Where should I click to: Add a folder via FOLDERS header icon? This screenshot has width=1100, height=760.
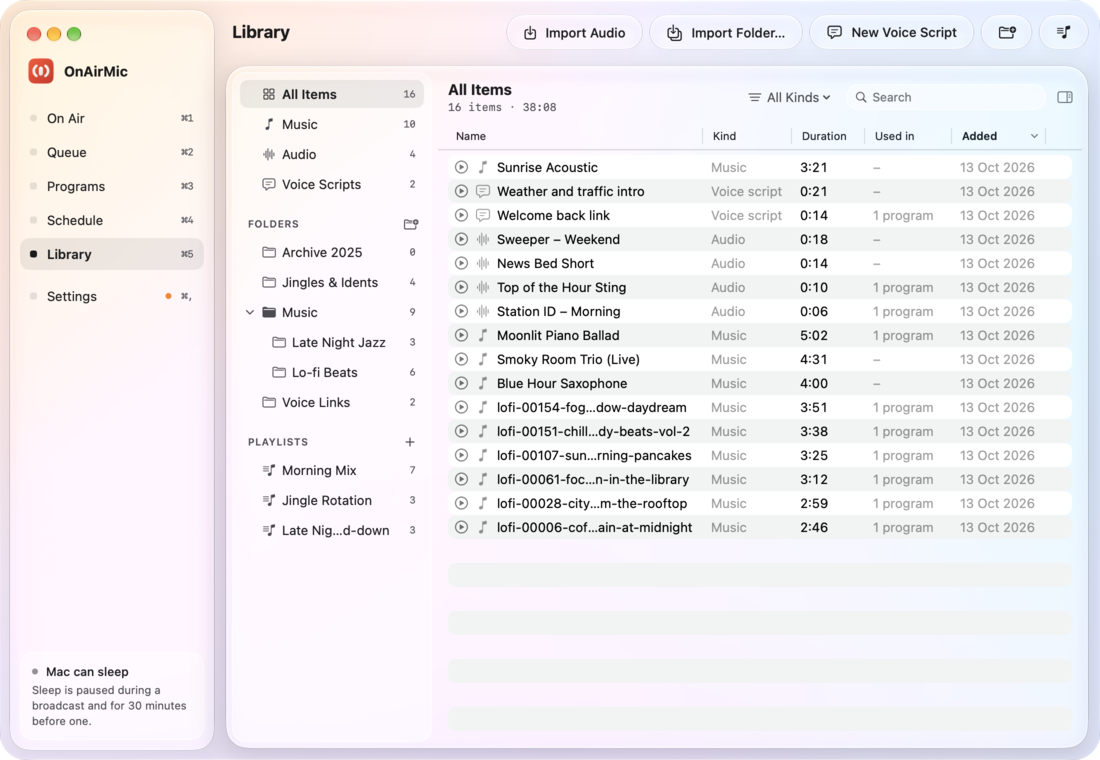(x=410, y=224)
